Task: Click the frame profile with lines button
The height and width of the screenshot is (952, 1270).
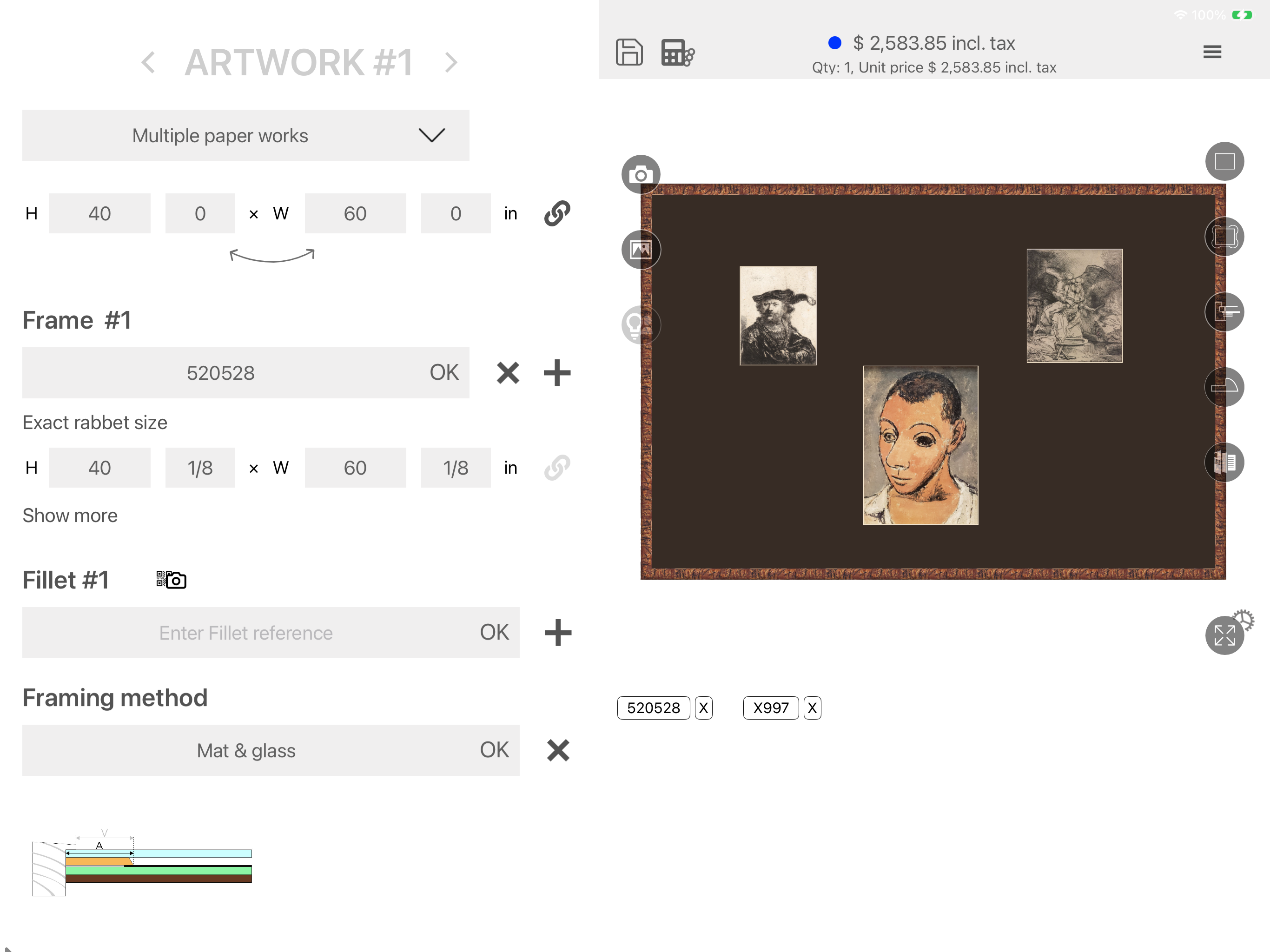Action: pyautogui.click(x=1224, y=312)
